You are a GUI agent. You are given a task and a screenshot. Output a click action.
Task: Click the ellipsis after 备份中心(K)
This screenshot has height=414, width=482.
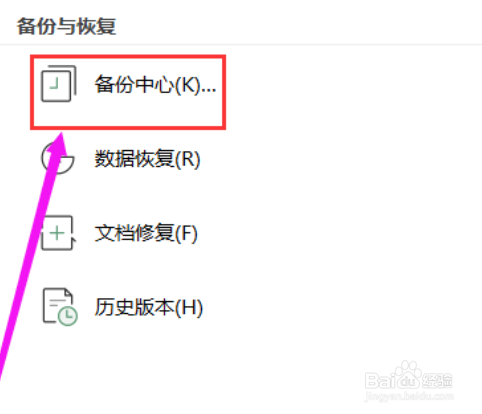pos(209,88)
